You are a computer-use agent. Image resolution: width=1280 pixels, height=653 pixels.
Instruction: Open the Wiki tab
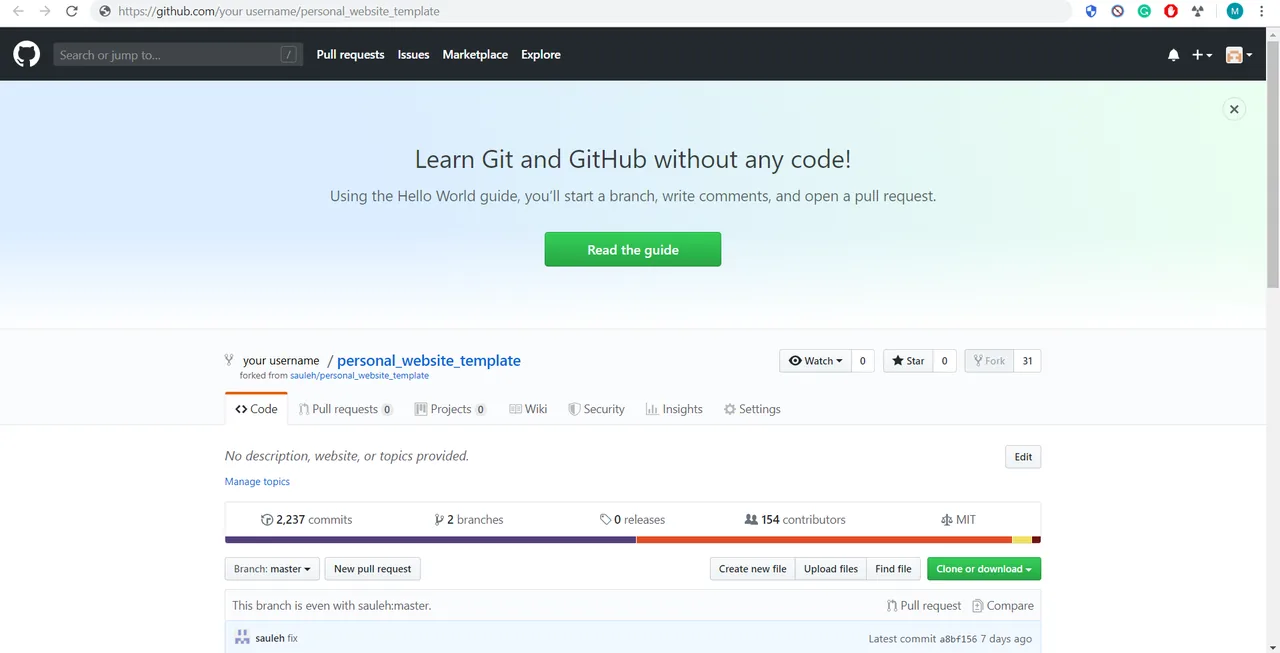tap(528, 409)
